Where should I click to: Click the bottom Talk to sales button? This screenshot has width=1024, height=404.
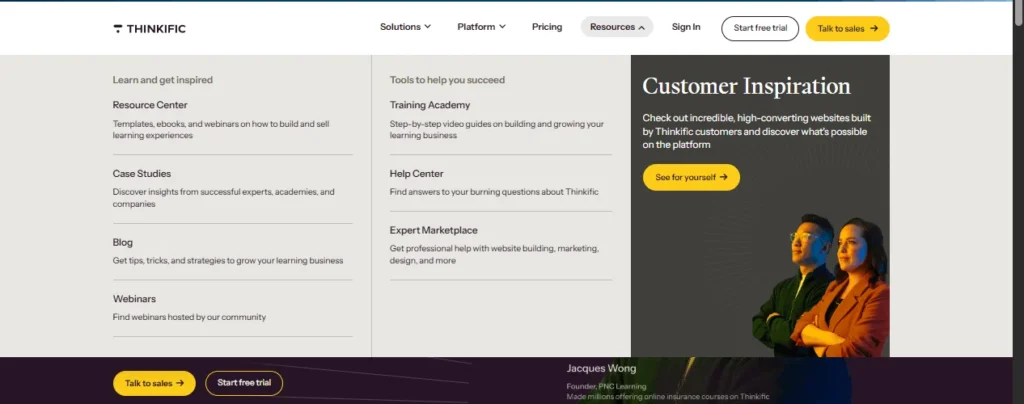click(x=154, y=383)
